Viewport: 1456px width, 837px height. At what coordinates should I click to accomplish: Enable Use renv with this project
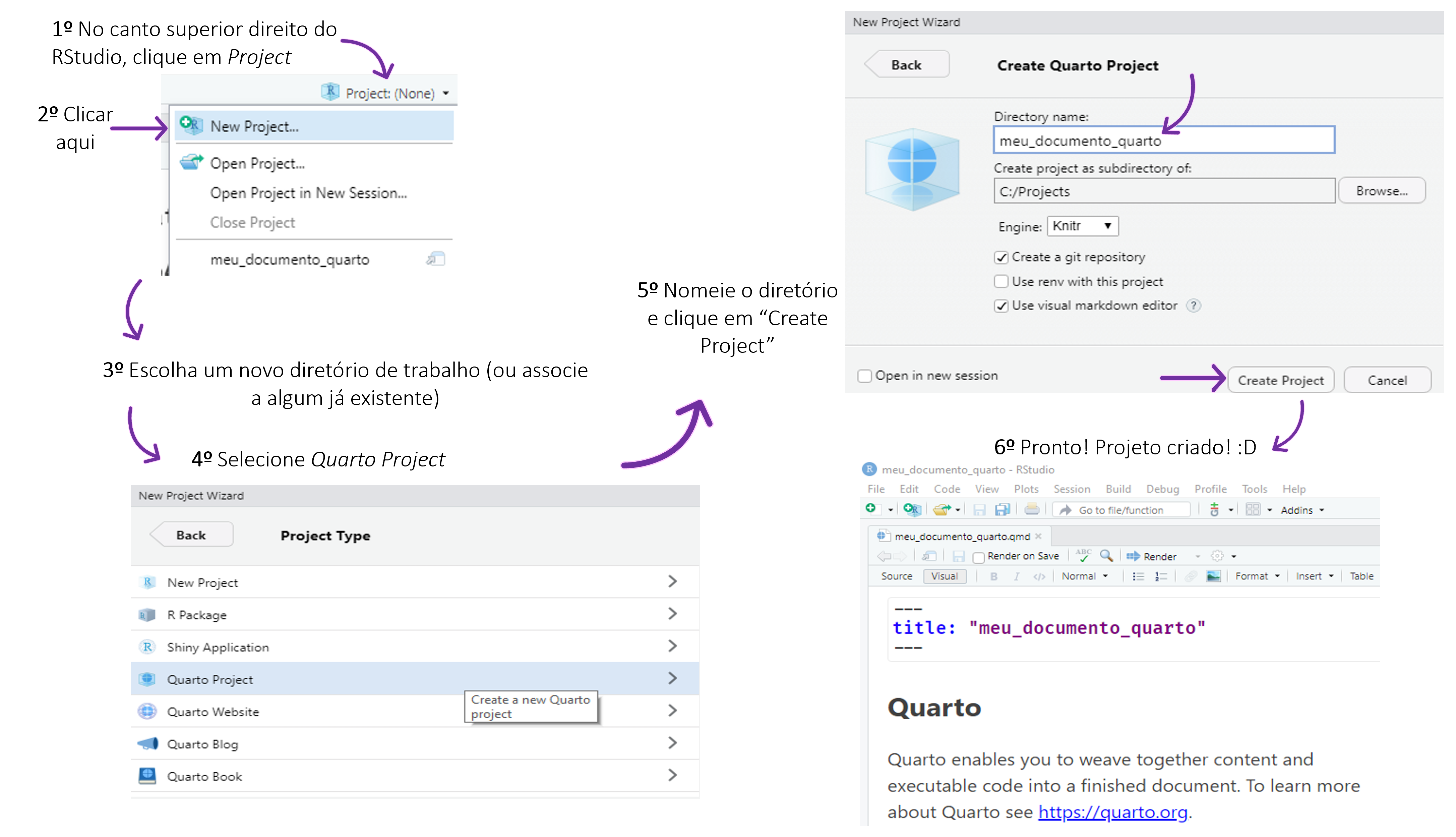coord(1002,282)
